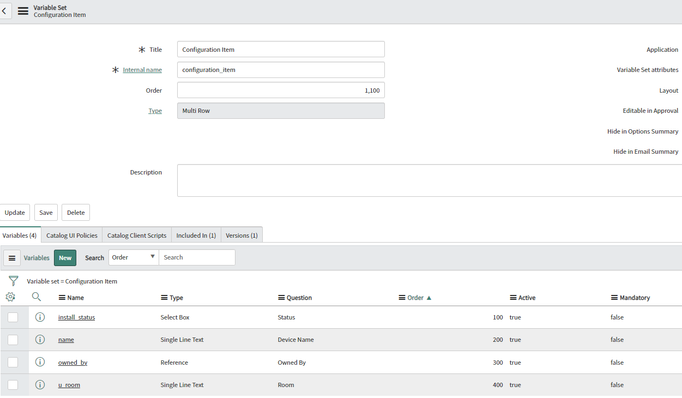Click the Reference type cell
This screenshot has height=398, width=682.
174,362
